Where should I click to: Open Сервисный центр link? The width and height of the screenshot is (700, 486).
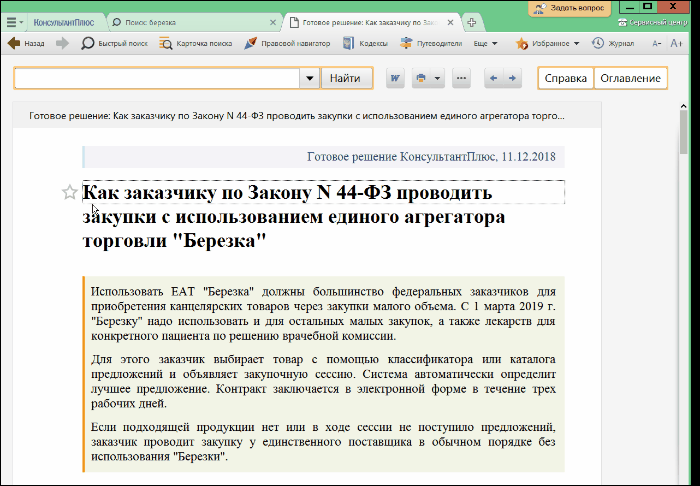click(x=653, y=22)
